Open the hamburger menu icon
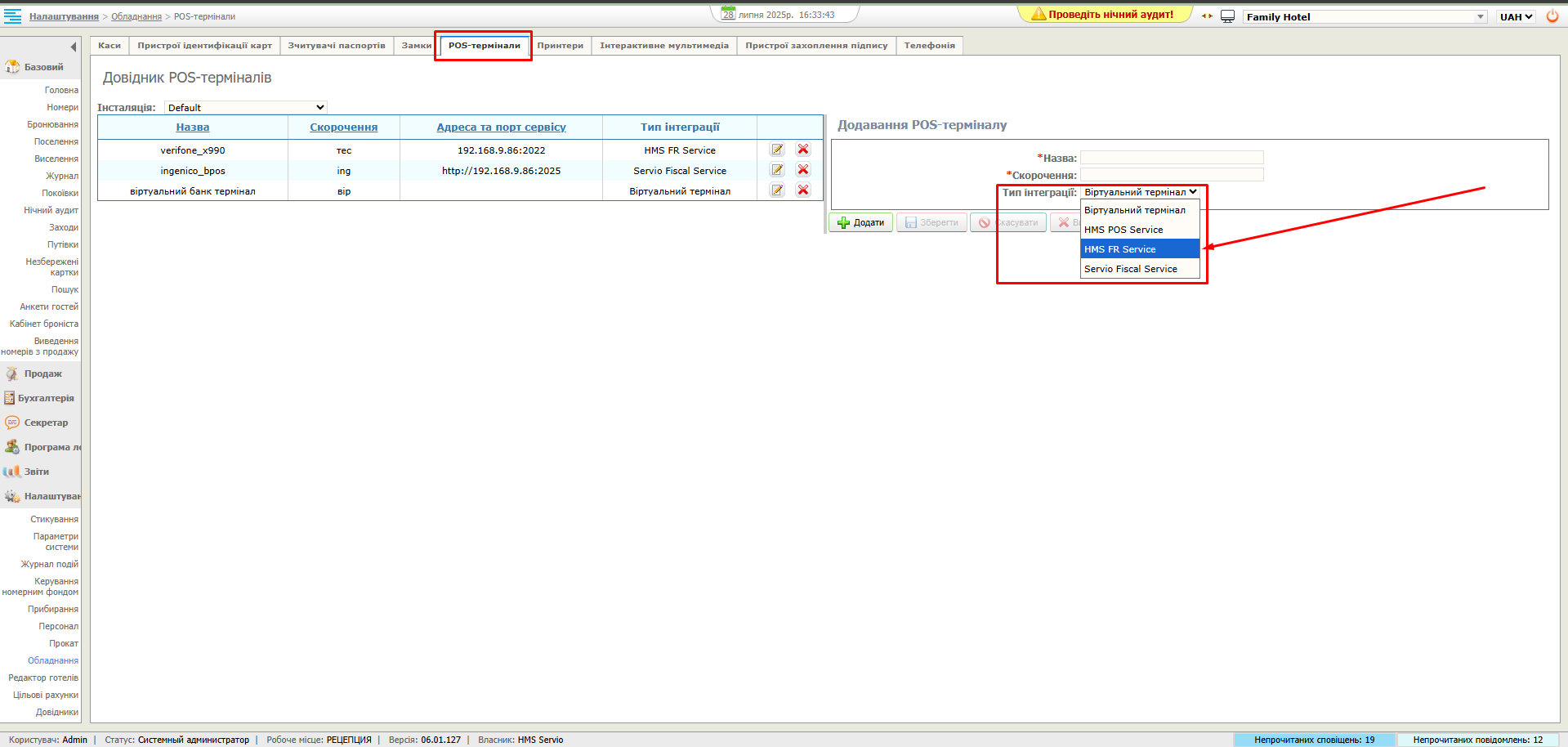 [x=12, y=16]
